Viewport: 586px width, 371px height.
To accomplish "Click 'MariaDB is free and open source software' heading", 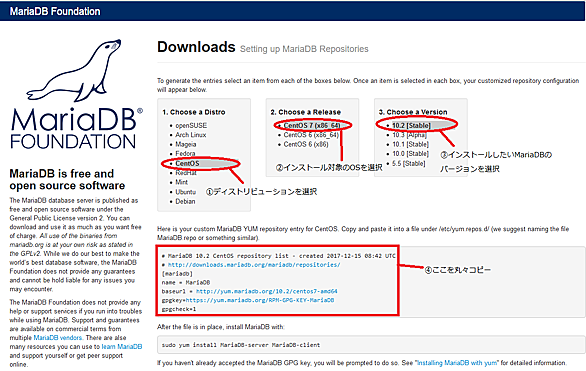I will (x=67, y=180).
